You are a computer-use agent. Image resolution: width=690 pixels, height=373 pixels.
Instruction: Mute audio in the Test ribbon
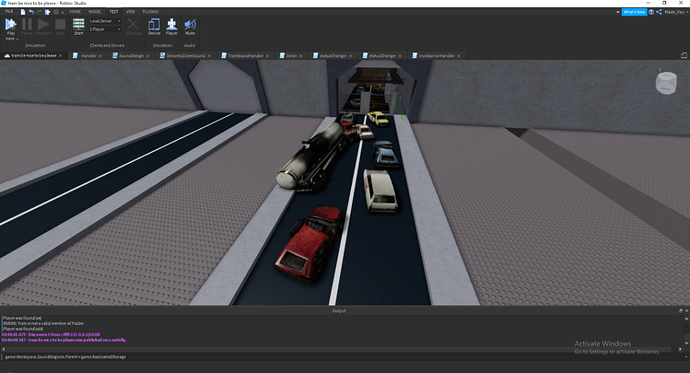click(x=190, y=27)
